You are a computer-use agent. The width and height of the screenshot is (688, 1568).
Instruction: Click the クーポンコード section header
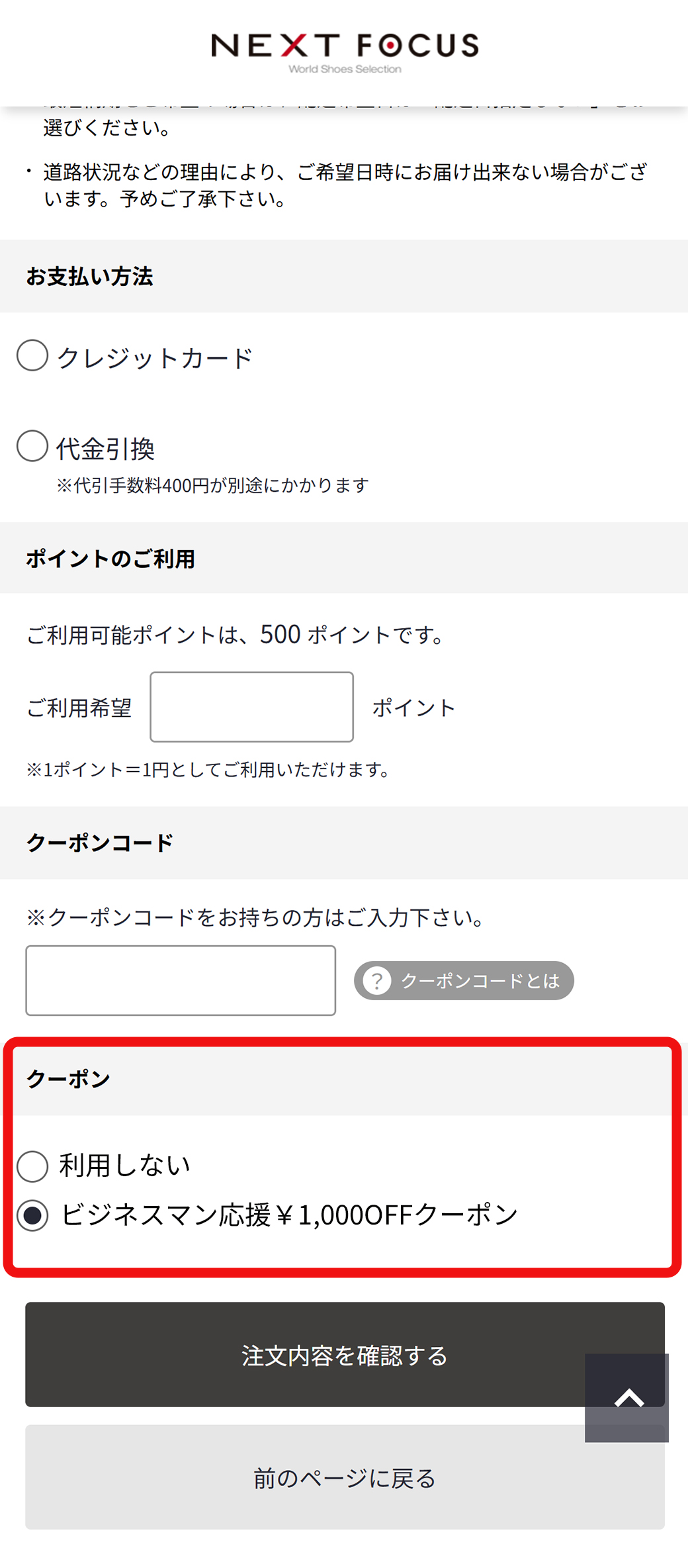pyautogui.click(x=100, y=843)
